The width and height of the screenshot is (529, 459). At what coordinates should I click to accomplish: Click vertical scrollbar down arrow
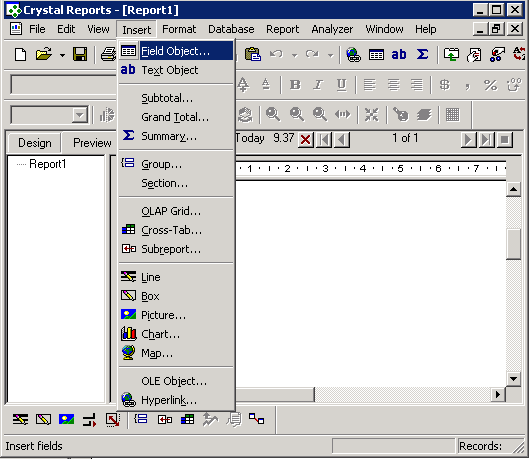coord(513,379)
